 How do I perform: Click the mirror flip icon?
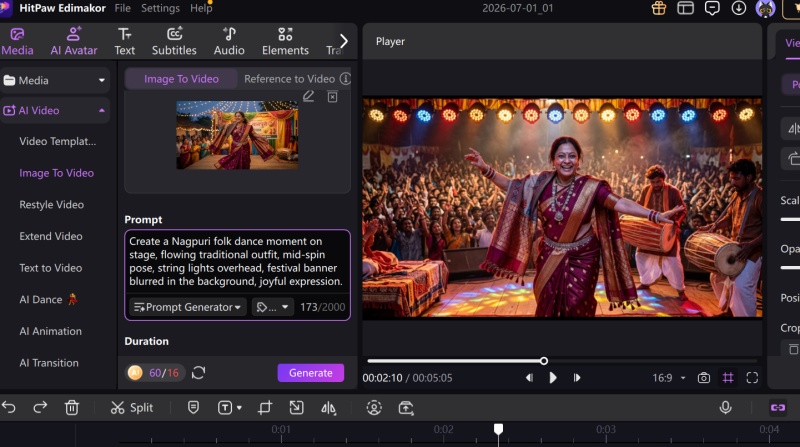click(328, 408)
